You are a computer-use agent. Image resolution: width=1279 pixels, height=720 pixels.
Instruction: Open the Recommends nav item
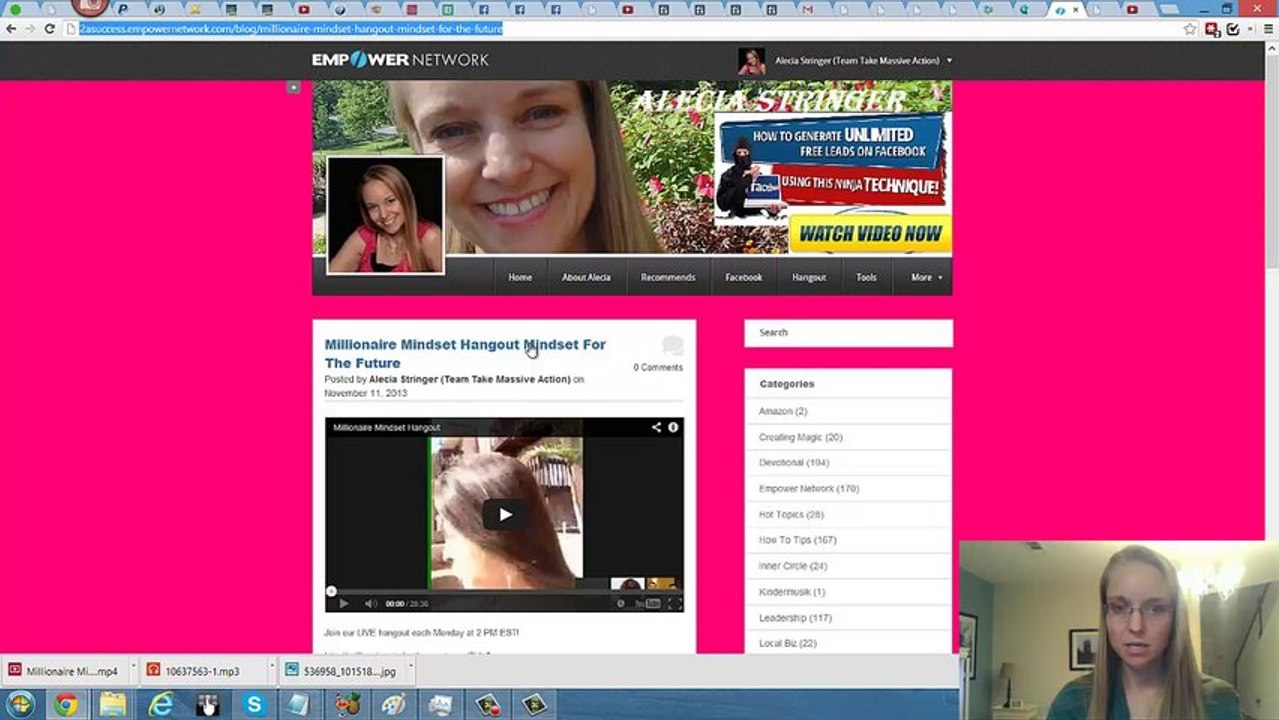pos(668,277)
